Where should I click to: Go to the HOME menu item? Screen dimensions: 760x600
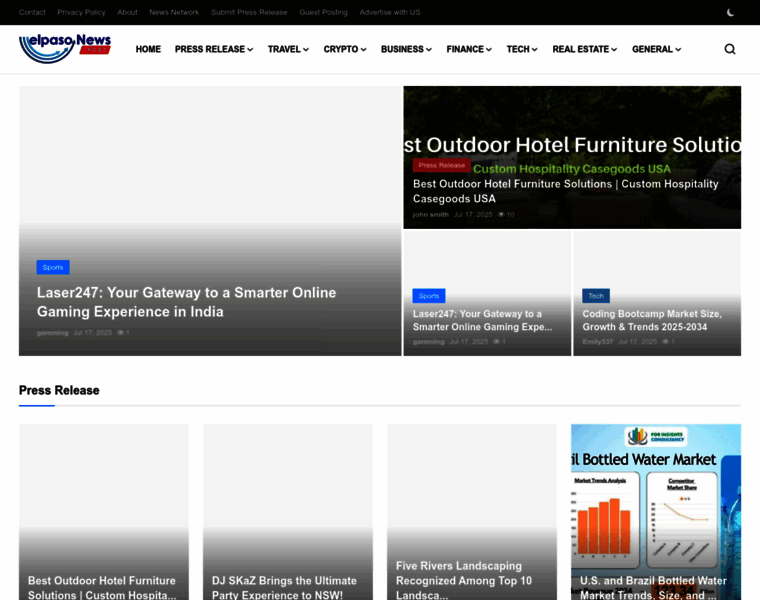[148, 49]
